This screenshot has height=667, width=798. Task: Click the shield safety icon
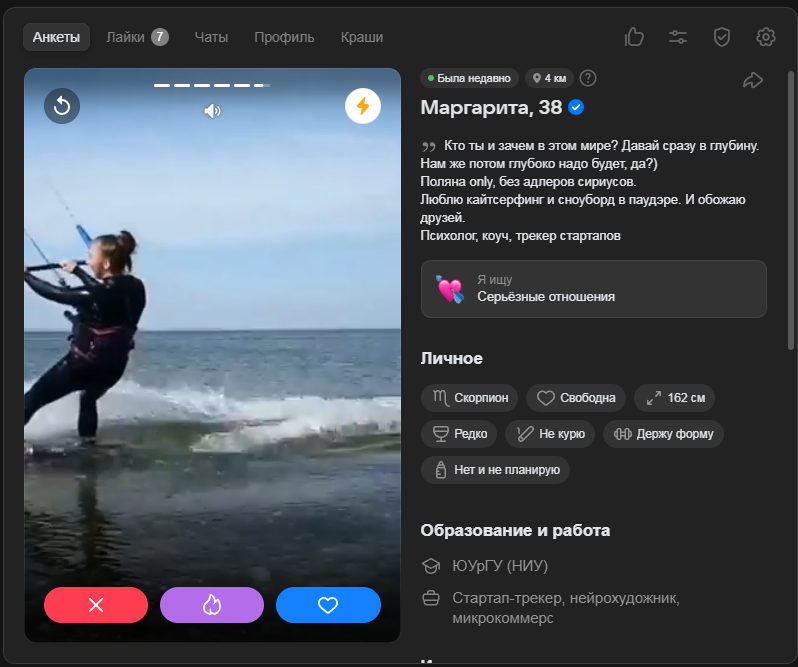click(722, 37)
